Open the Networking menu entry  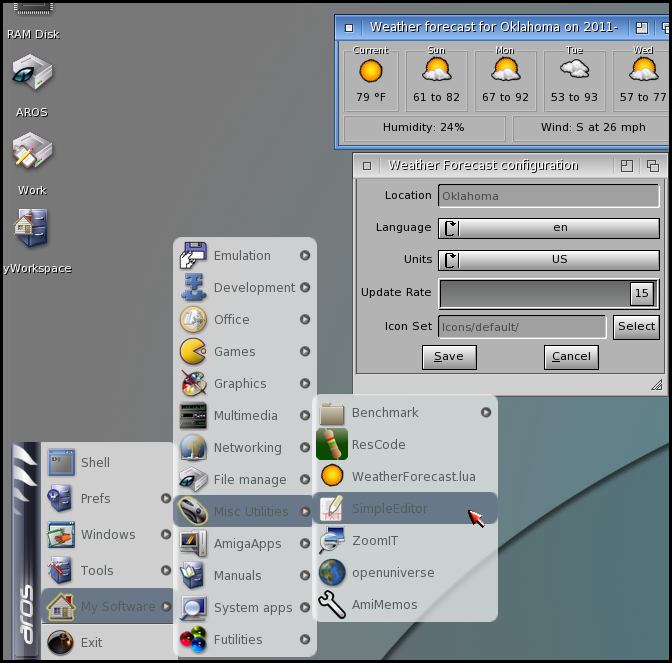(245, 447)
